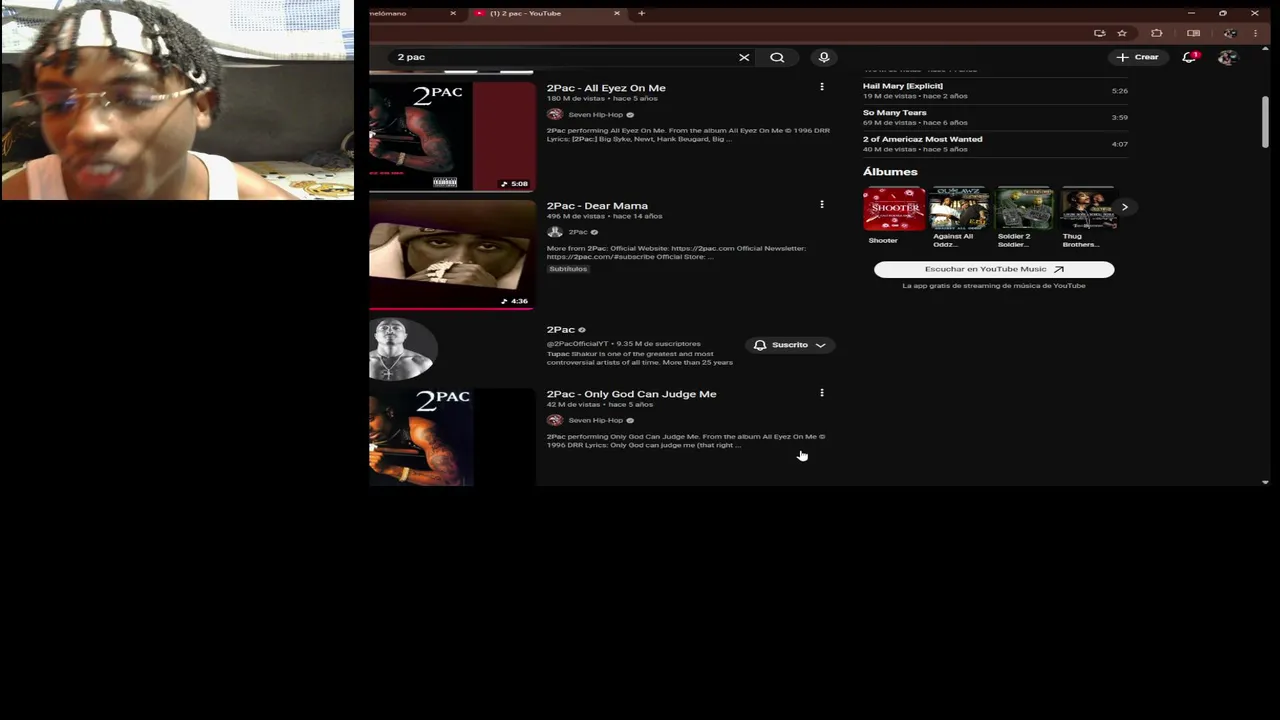Open 2Pac - Dear Mama title
Viewport: 1280px width, 720px height.
pyautogui.click(x=597, y=206)
